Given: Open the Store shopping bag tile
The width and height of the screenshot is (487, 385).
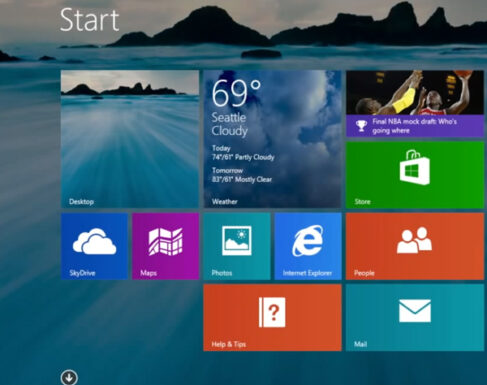Looking at the screenshot, I should point(415,175).
